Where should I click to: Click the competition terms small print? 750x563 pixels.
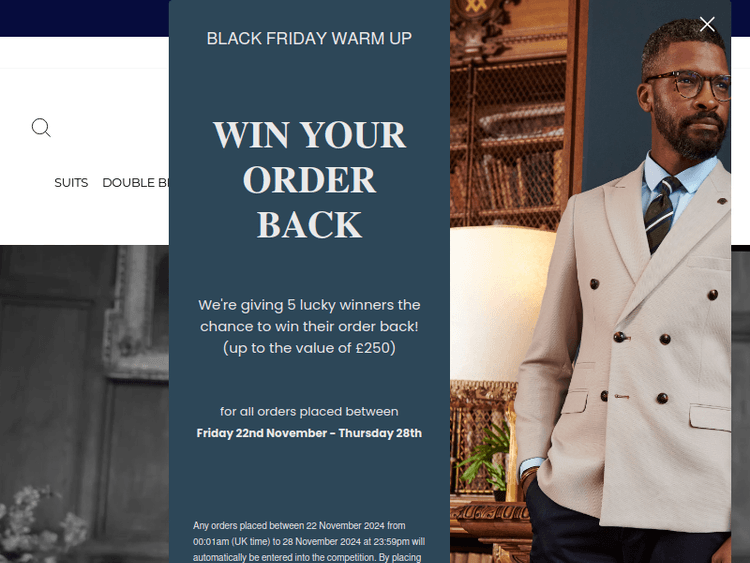[309, 541]
